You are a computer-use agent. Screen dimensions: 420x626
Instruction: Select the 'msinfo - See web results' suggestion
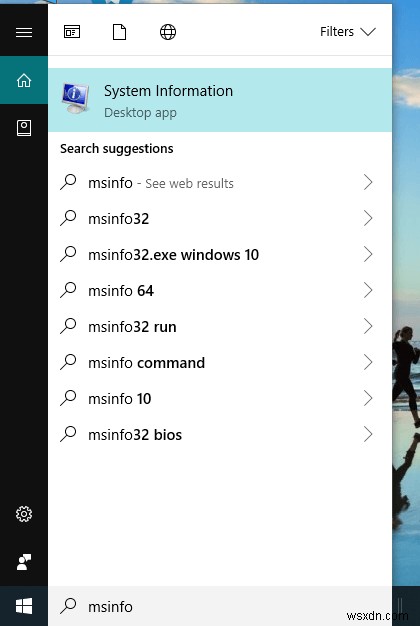click(x=220, y=183)
